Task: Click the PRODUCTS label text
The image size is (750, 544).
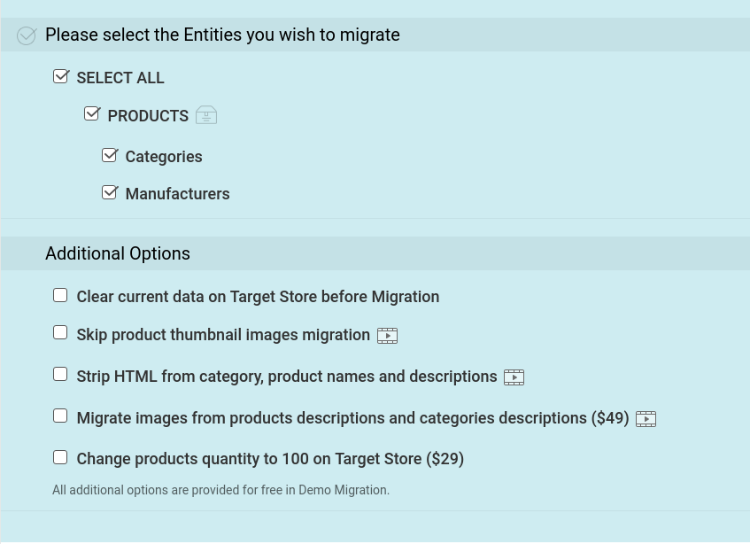Action: 148,116
